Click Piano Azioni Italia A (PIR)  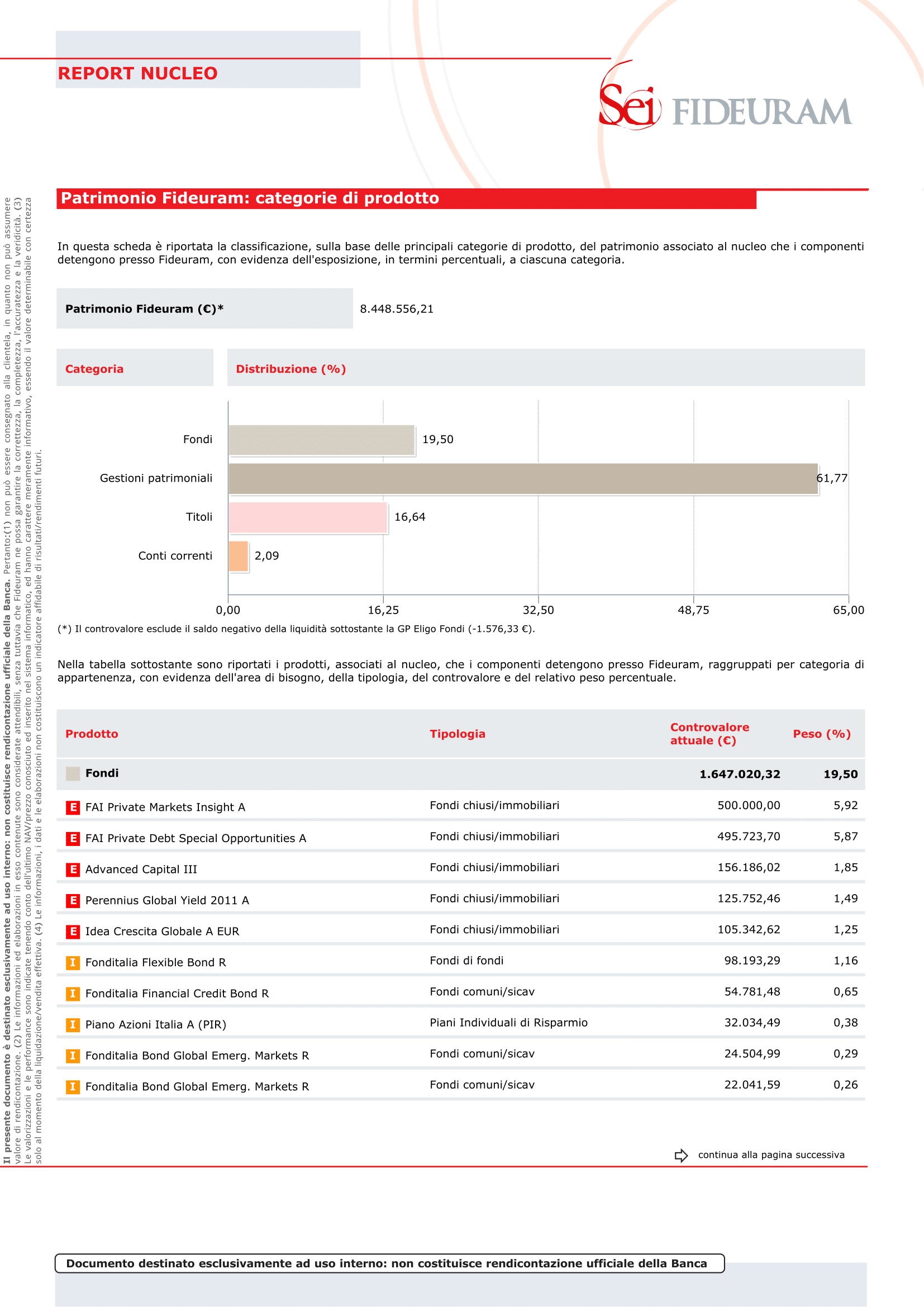pos(156,1025)
